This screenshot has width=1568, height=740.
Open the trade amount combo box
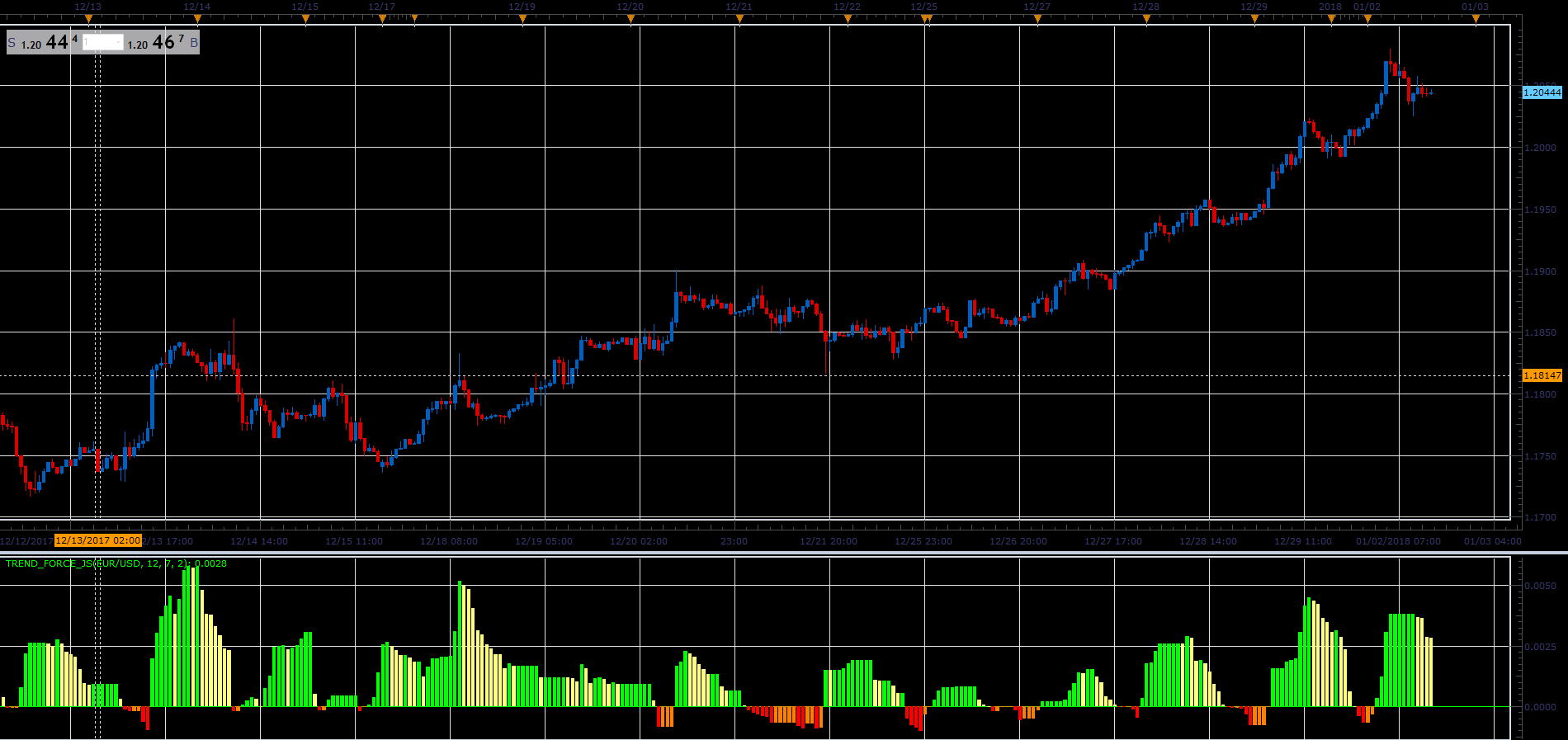click(x=103, y=42)
